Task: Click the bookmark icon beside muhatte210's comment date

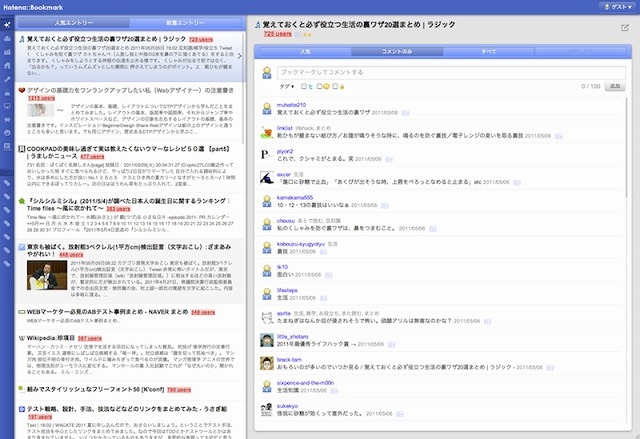Action: point(405,113)
